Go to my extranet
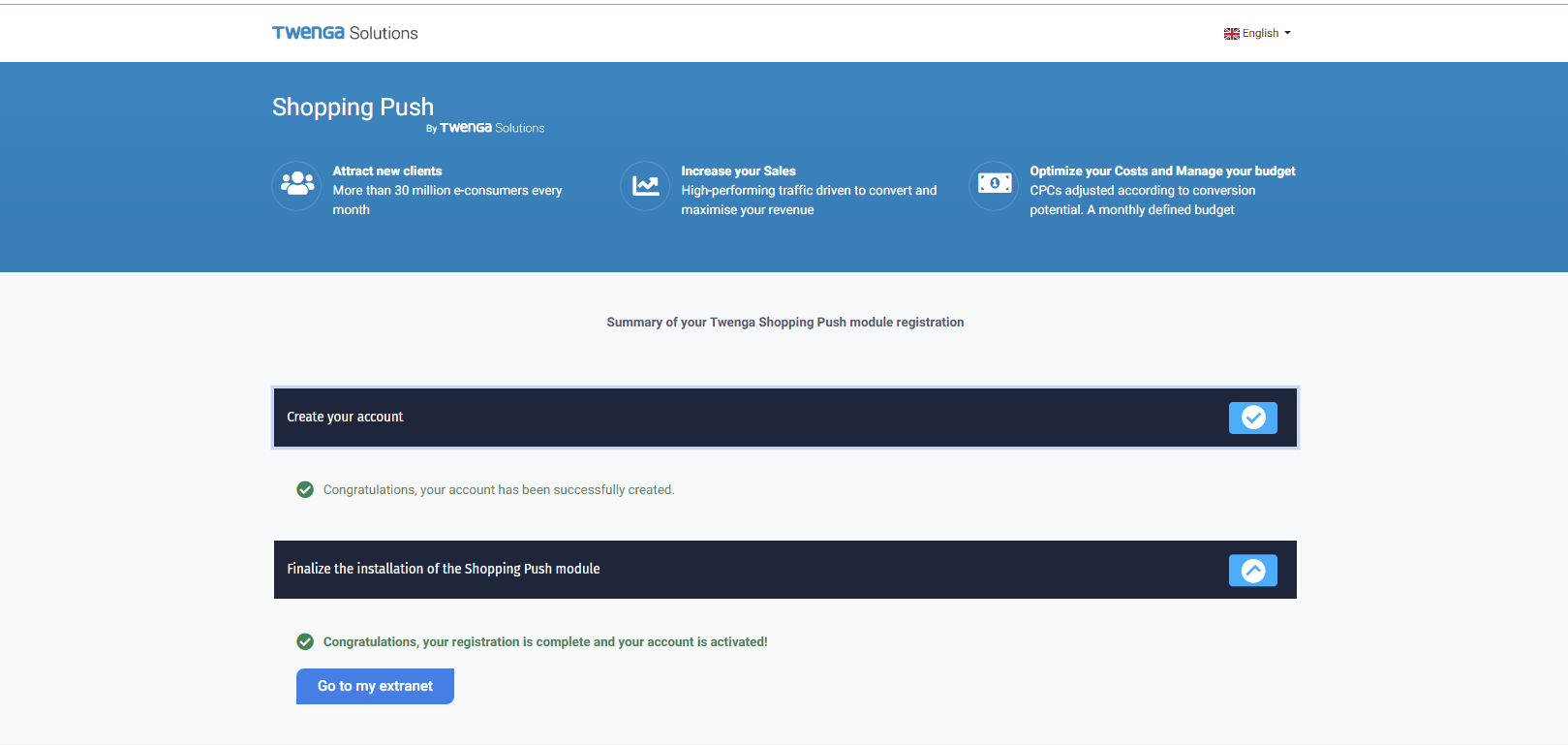Image resolution: width=1568 pixels, height=745 pixels. click(x=375, y=686)
